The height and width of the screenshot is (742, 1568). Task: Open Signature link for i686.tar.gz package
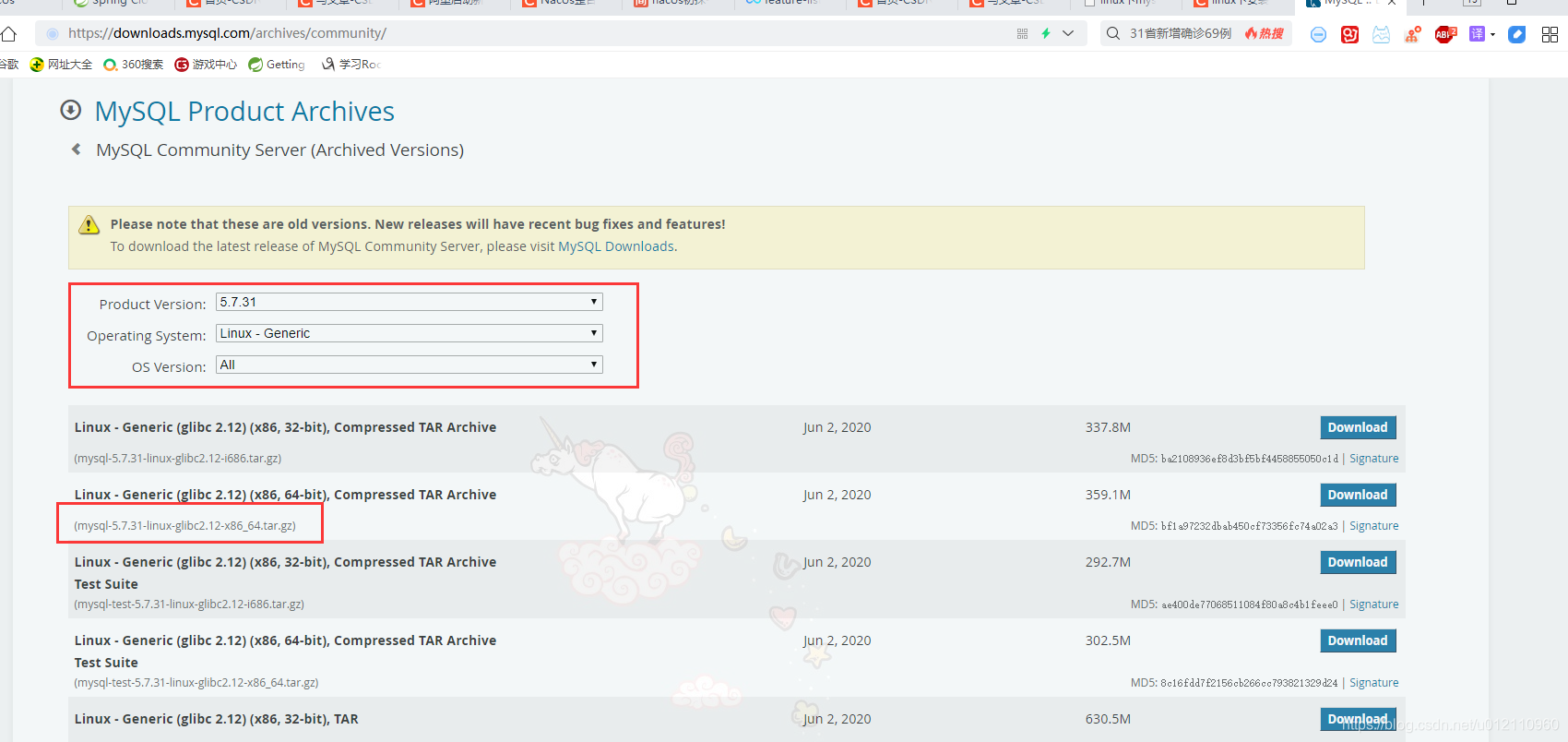pos(1373,459)
